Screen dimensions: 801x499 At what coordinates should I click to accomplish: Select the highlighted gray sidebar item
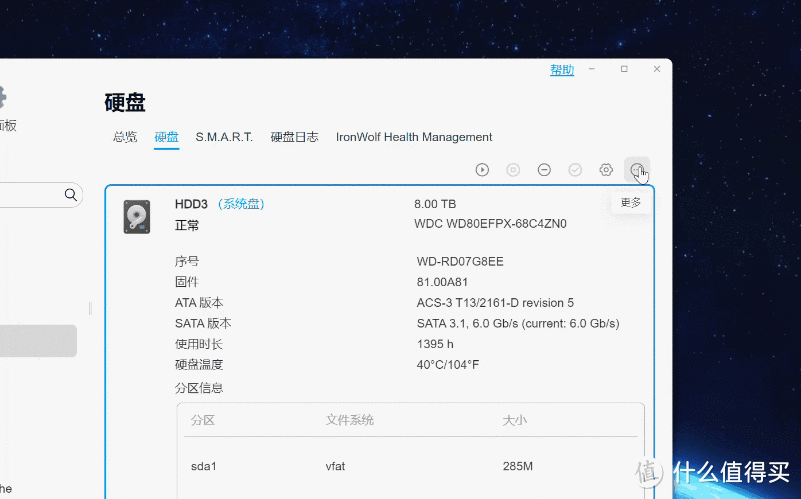[x=38, y=341]
